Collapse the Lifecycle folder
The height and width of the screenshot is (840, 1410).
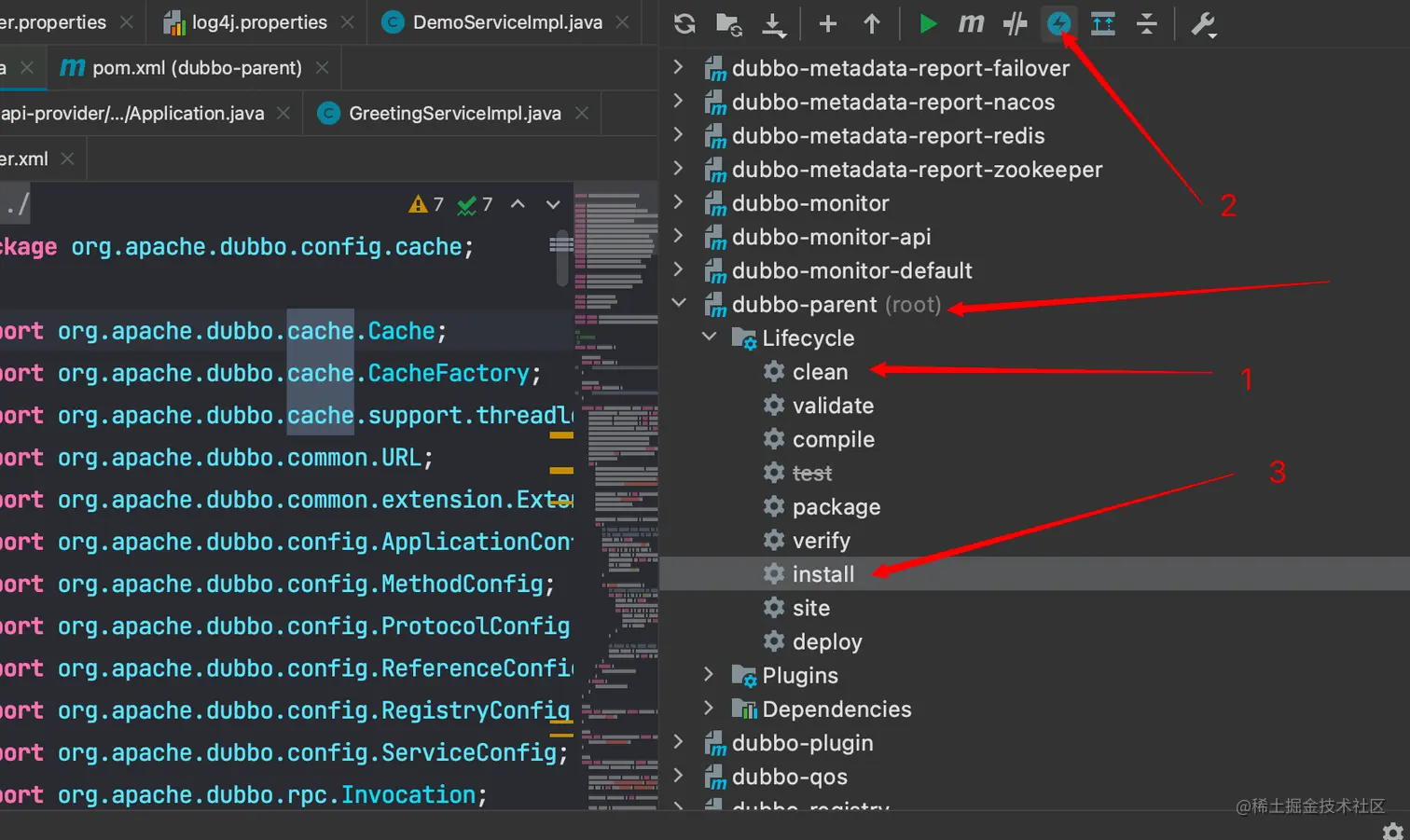pyautogui.click(x=710, y=337)
